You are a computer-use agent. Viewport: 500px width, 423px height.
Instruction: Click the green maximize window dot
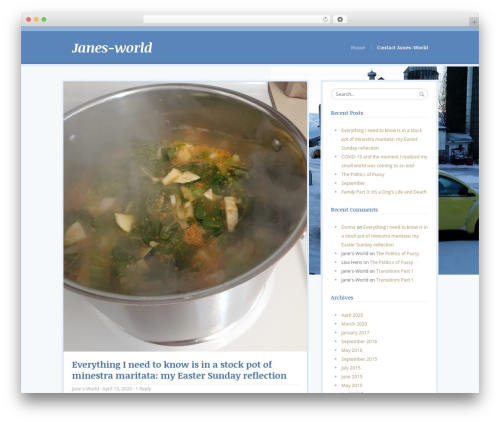(44, 19)
